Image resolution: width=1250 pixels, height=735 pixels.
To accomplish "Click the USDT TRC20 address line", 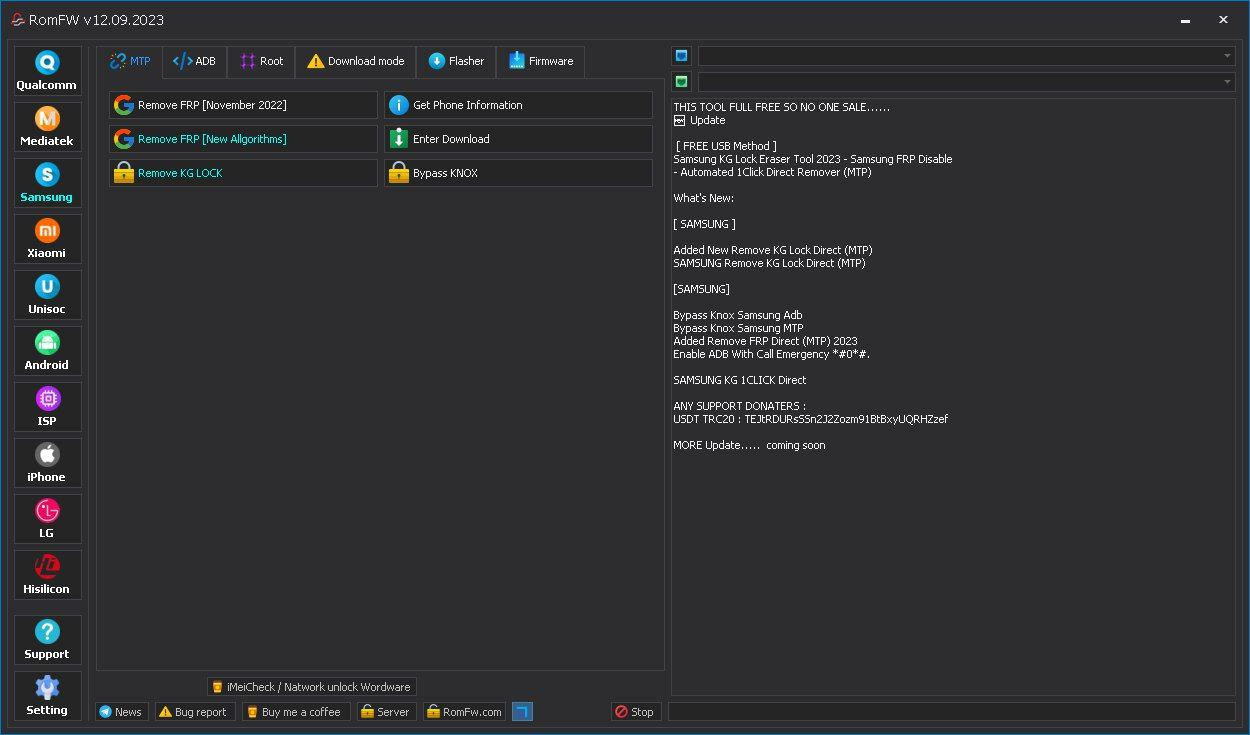I will click(x=811, y=419).
